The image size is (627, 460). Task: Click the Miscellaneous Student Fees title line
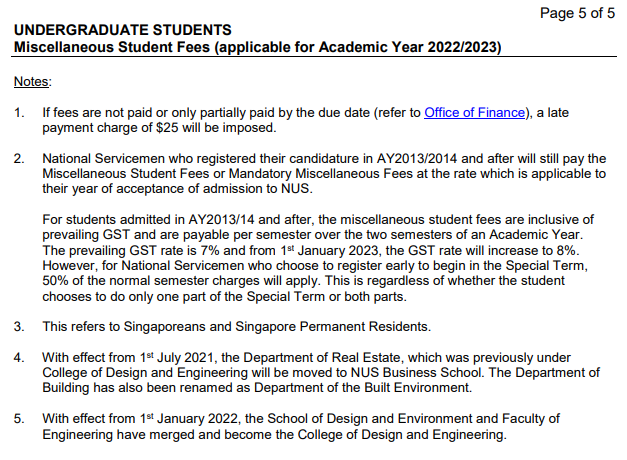pyautogui.click(x=258, y=47)
